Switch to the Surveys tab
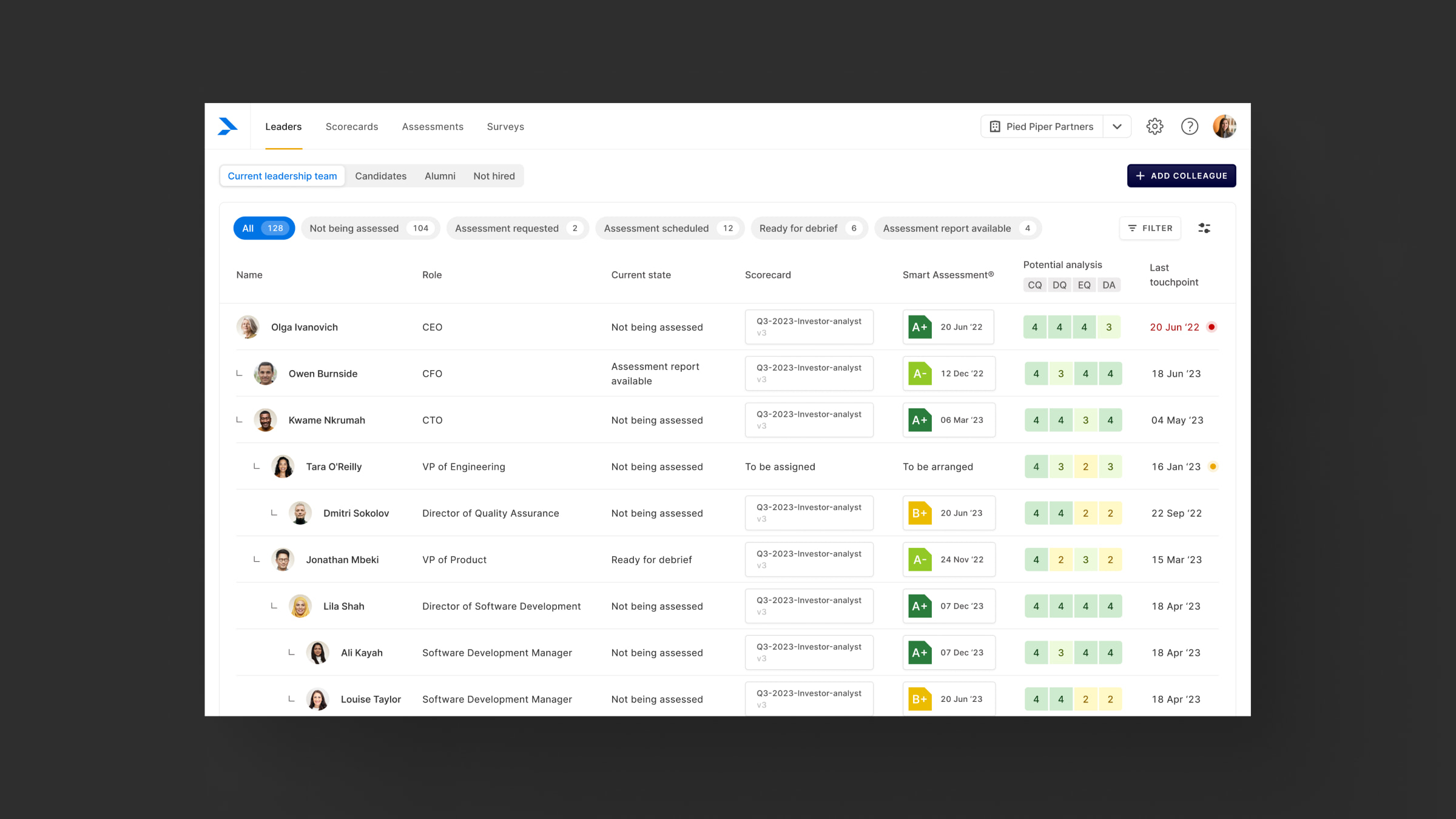Image resolution: width=1456 pixels, height=819 pixels. click(x=505, y=126)
